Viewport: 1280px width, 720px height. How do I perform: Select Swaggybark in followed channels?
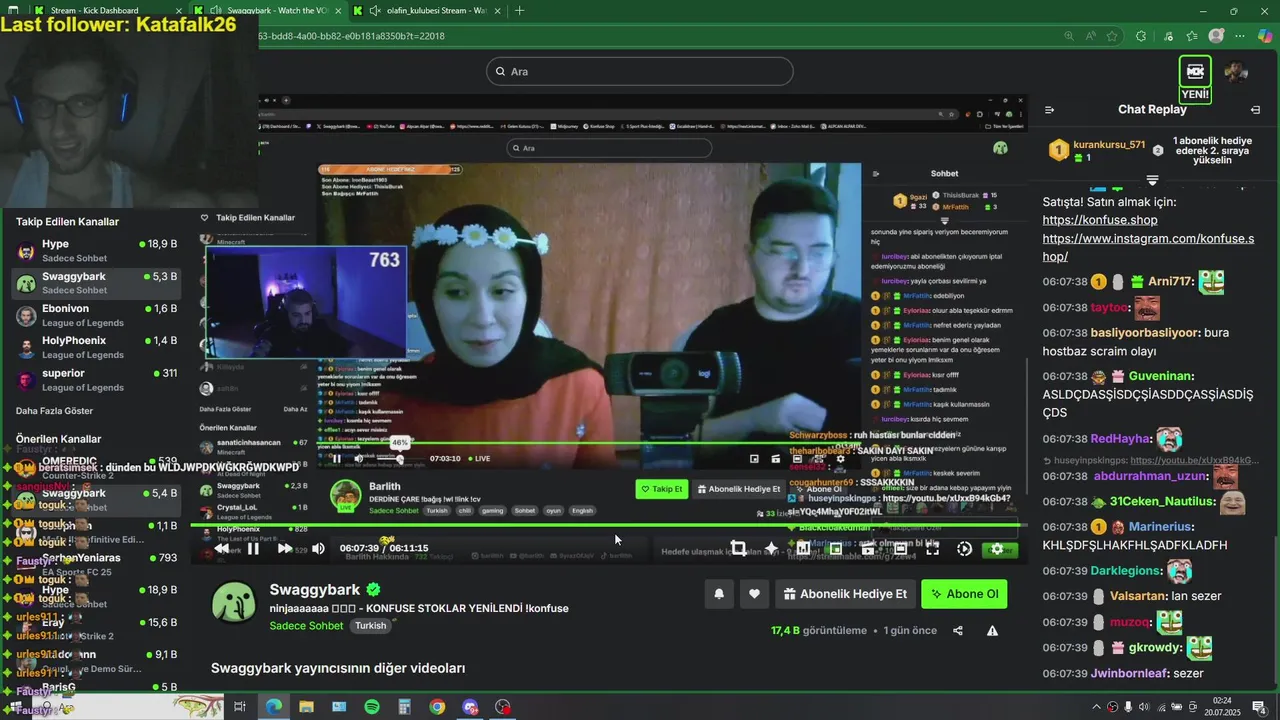(97, 283)
